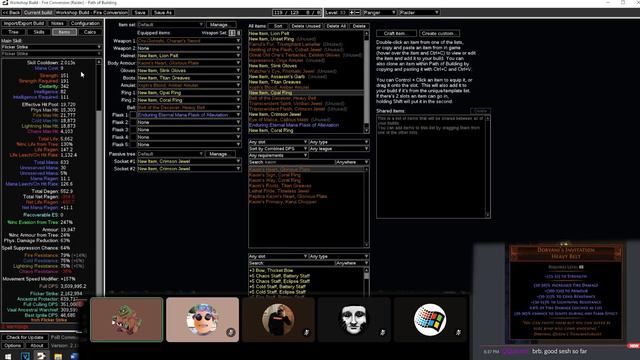The width and height of the screenshot is (640, 360).
Task: Open Import/Export Build
Action: tap(24, 24)
